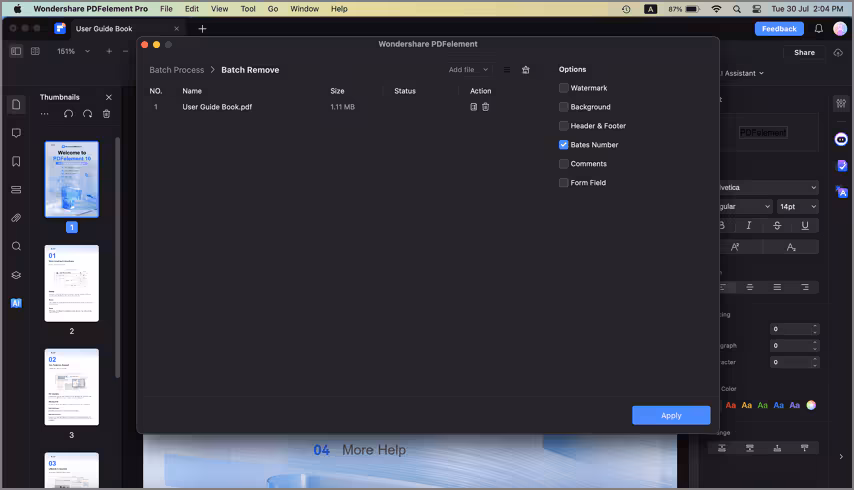The width and height of the screenshot is (854, 490).
Task: Open the File menu
Action: point(166,9)
